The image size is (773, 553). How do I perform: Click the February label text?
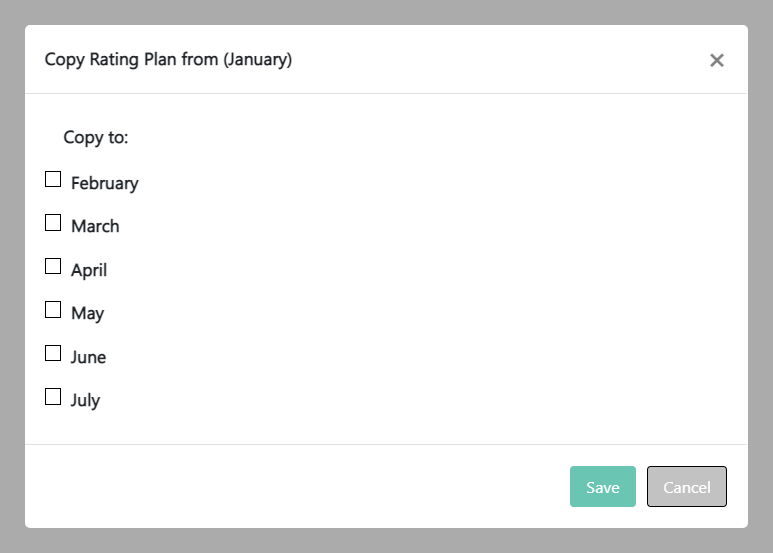pos(104,183)
